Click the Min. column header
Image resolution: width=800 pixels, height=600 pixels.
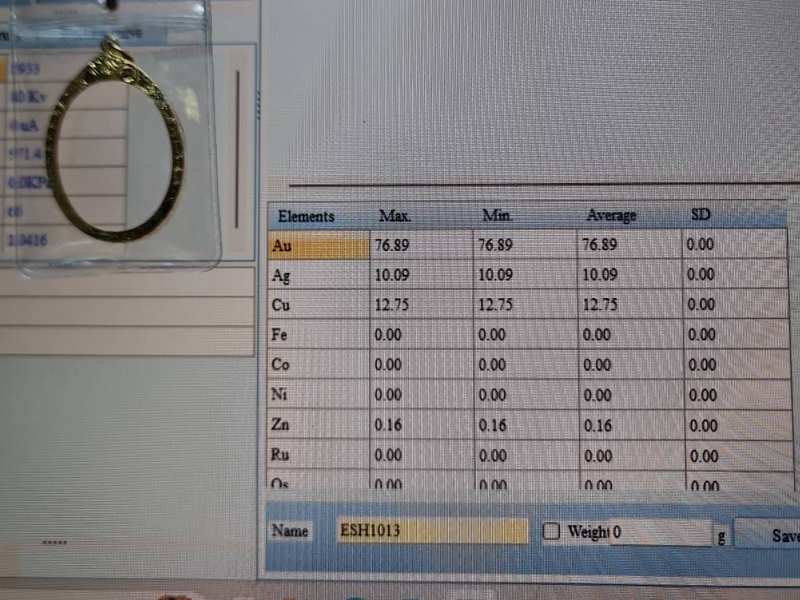(497, 216)
